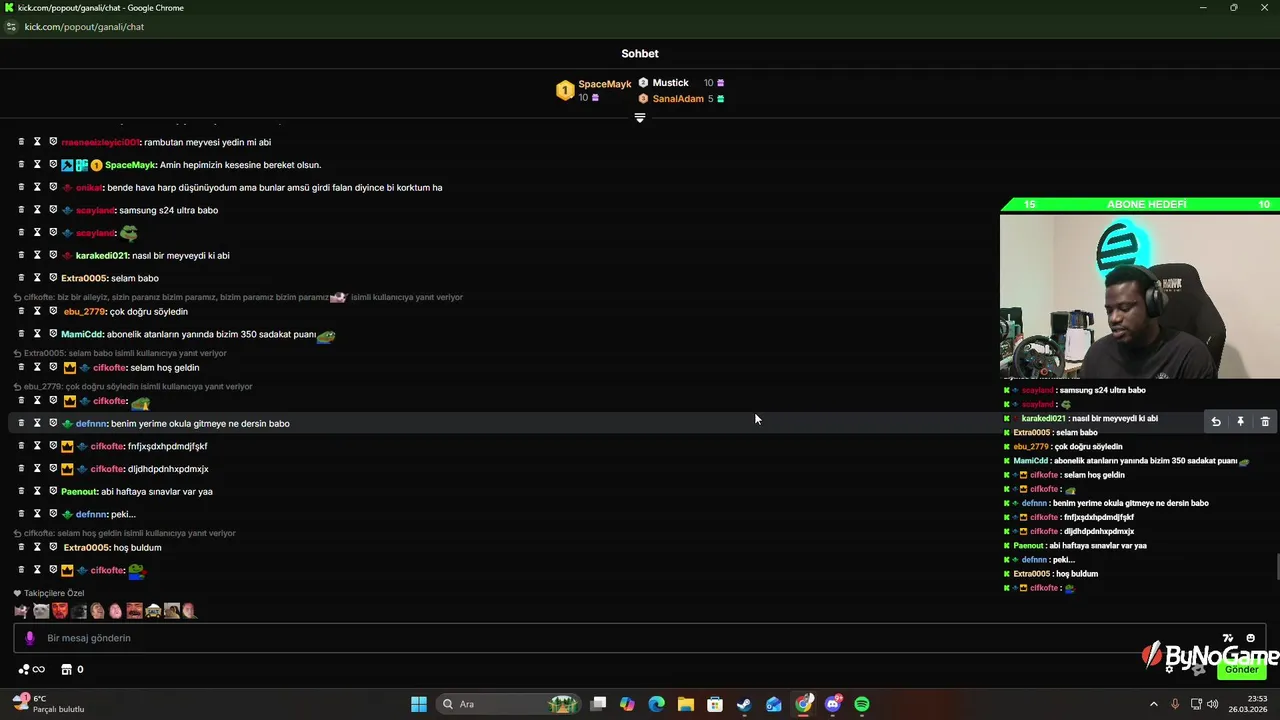The width and height of the screenshot is (1280, 720).
Task: Open Discord from the taskbar
Action: click(833, 704)
